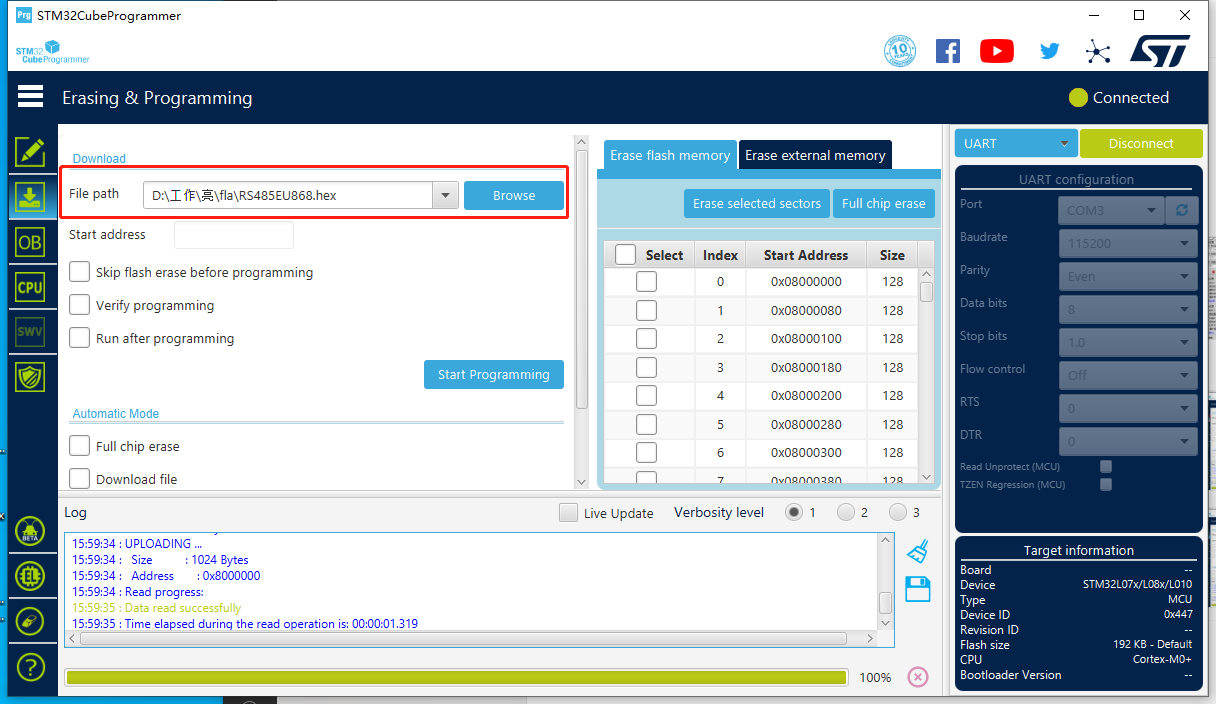1216x704 pixels.
Task: Open the Data bits dropdown
Action: tap(1128, 309)
